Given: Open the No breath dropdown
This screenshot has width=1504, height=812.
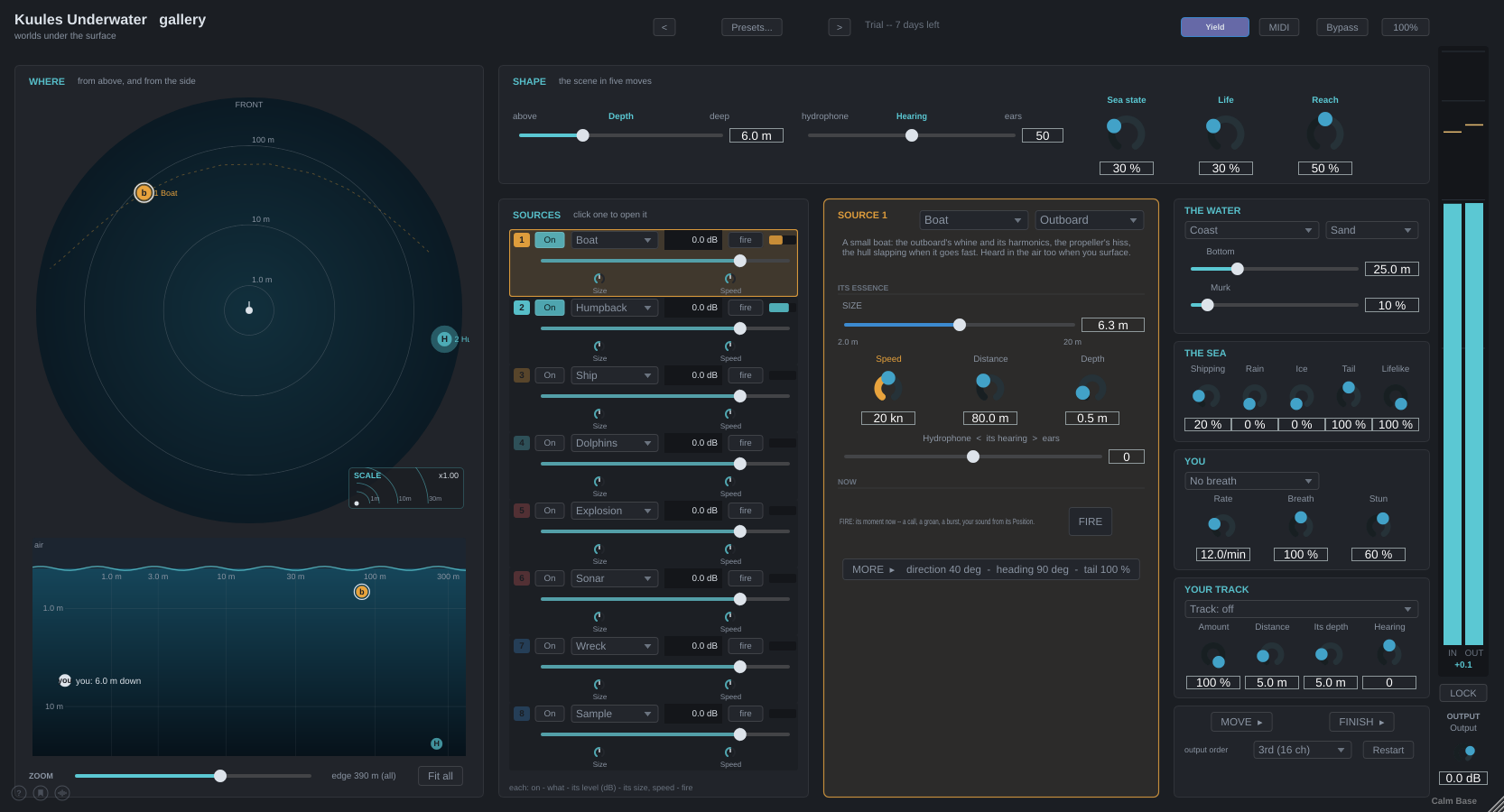Looking at the screenshot, I should (1251, 481).
